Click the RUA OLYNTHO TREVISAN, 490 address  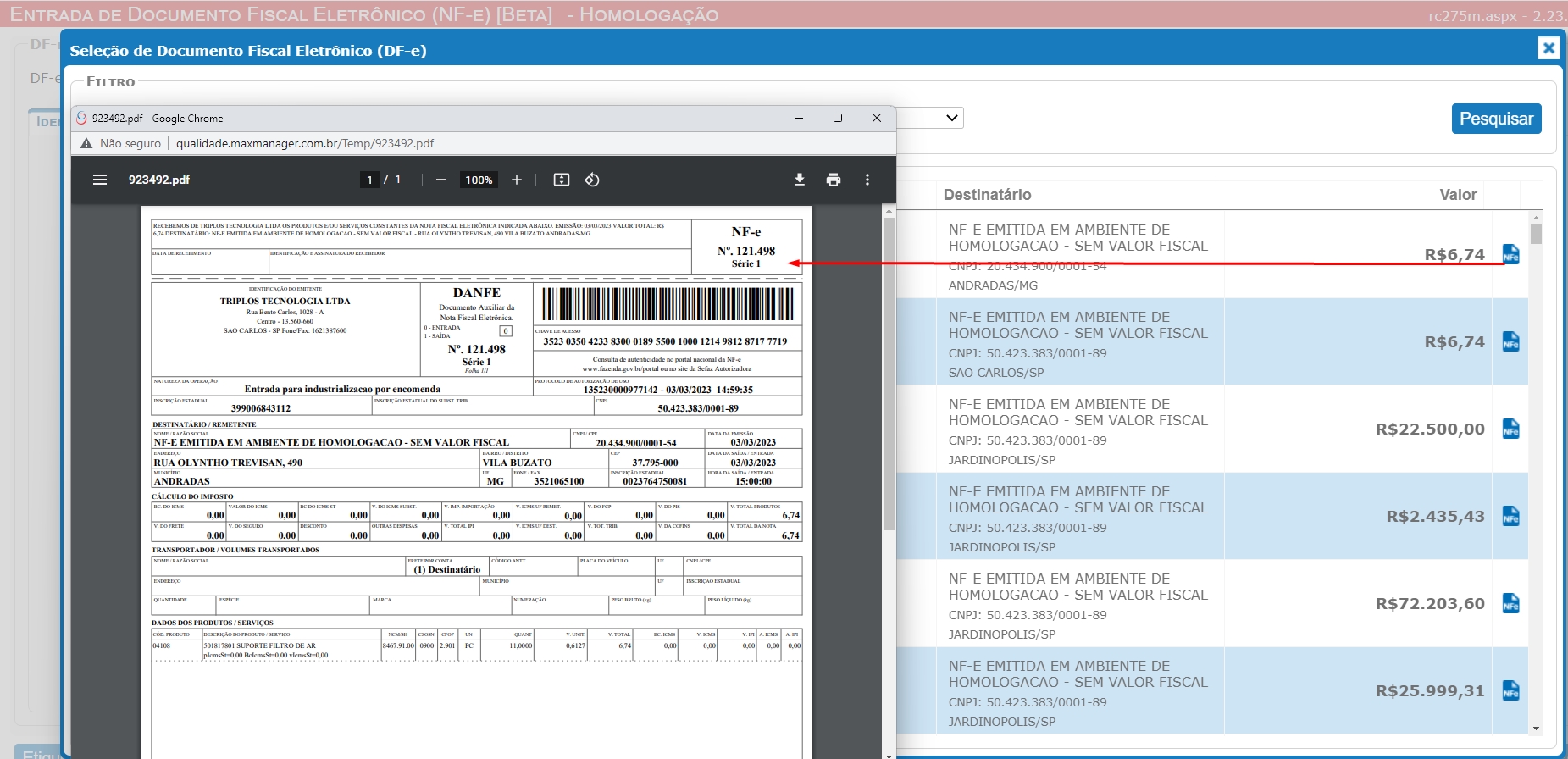coord(228,463)
